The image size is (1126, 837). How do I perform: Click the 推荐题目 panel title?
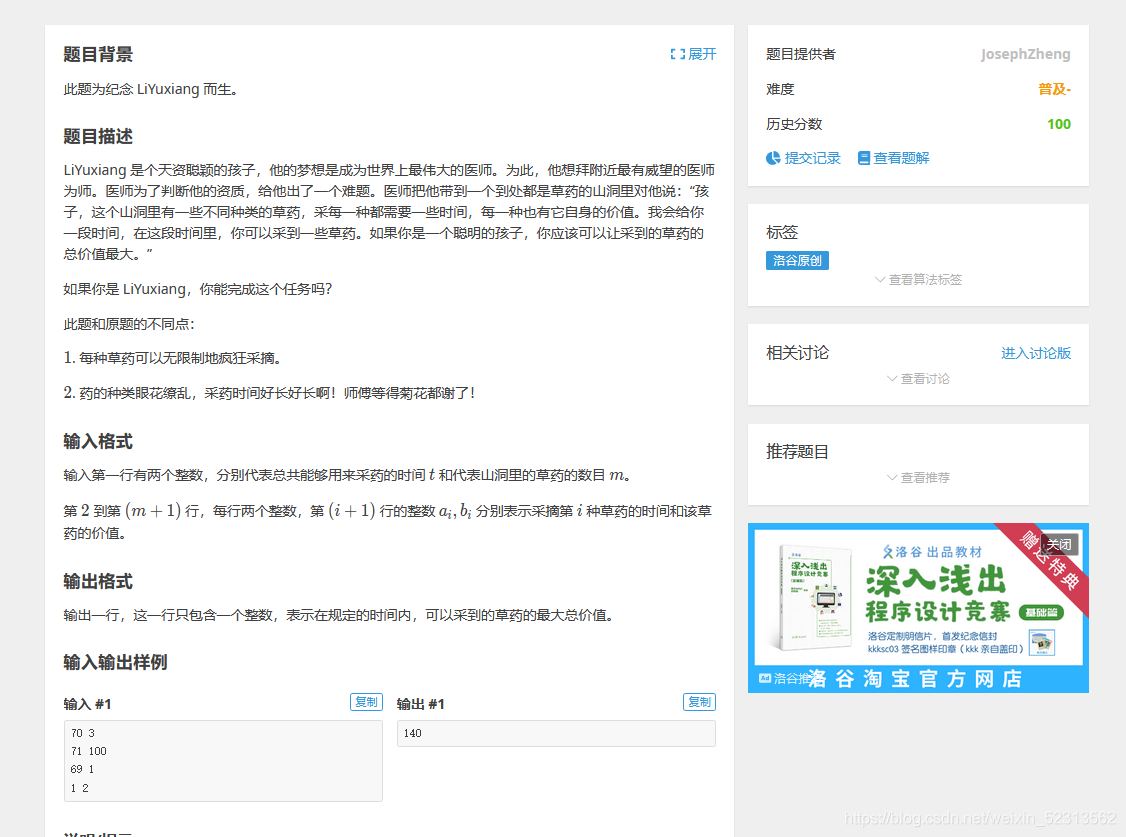coord(798,452)
